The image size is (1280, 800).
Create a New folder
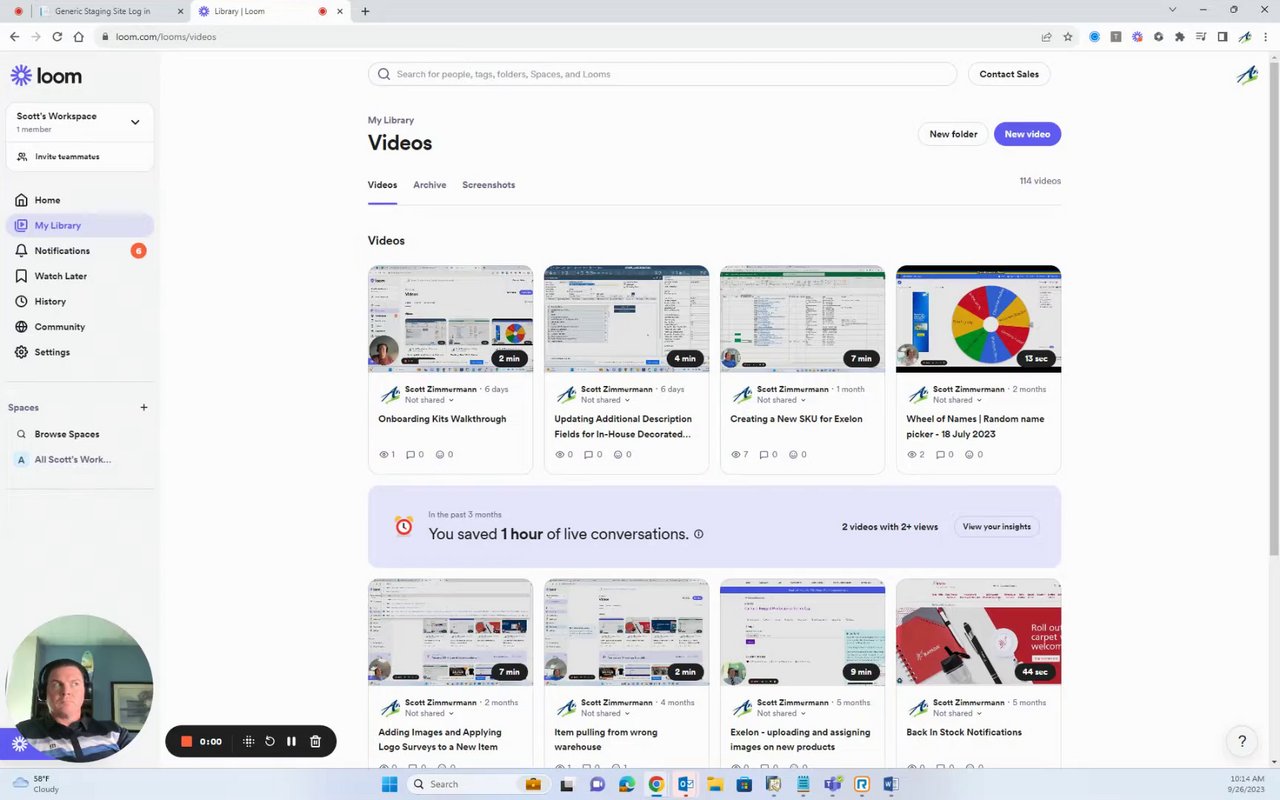pyautogui.click(x=953, y=134)
